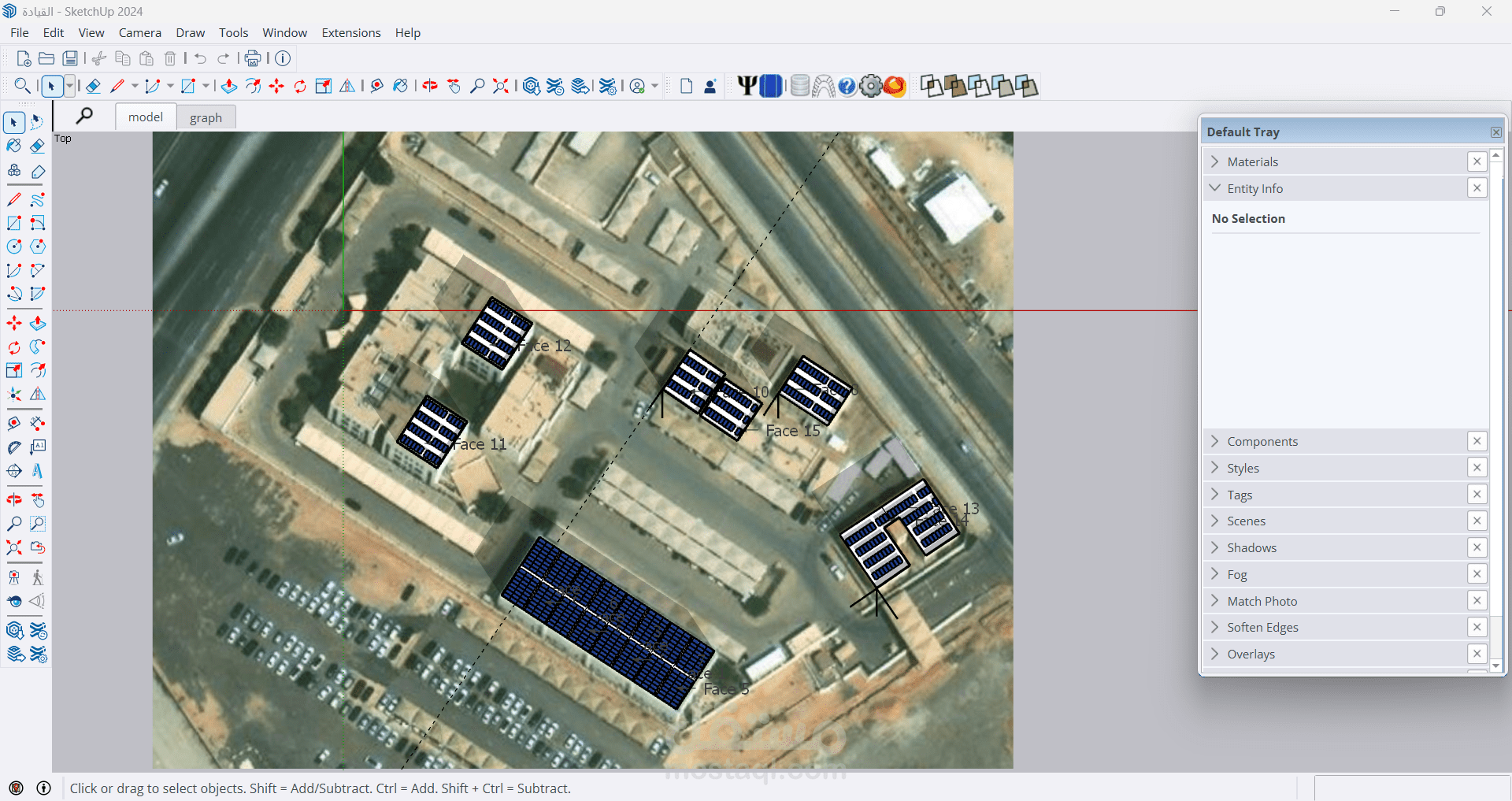
Task: Activate the Freehand drawing tool
Action: [x=38, y=199]
